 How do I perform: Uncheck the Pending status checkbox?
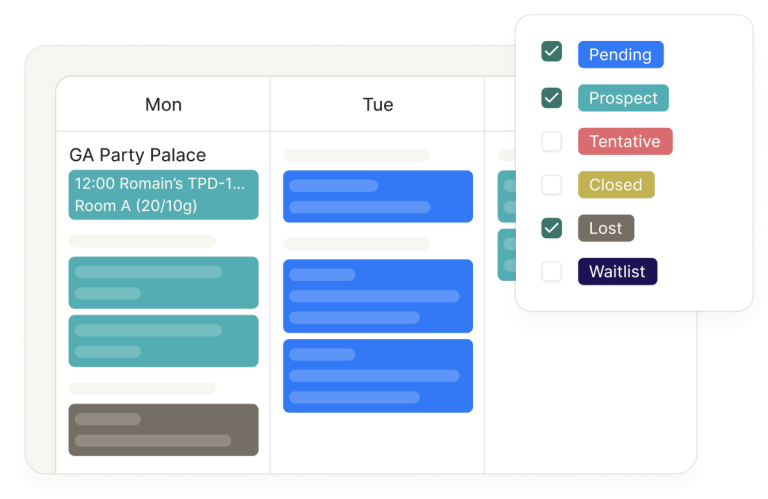click(552, 51)
